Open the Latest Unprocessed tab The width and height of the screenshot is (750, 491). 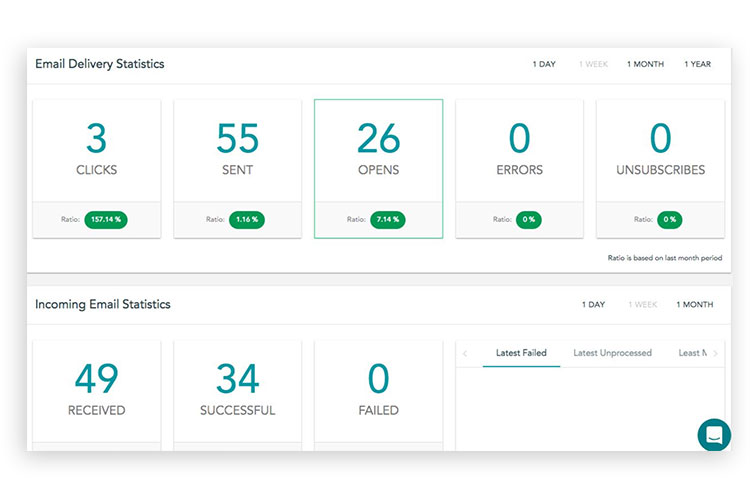tap(612, 353)
